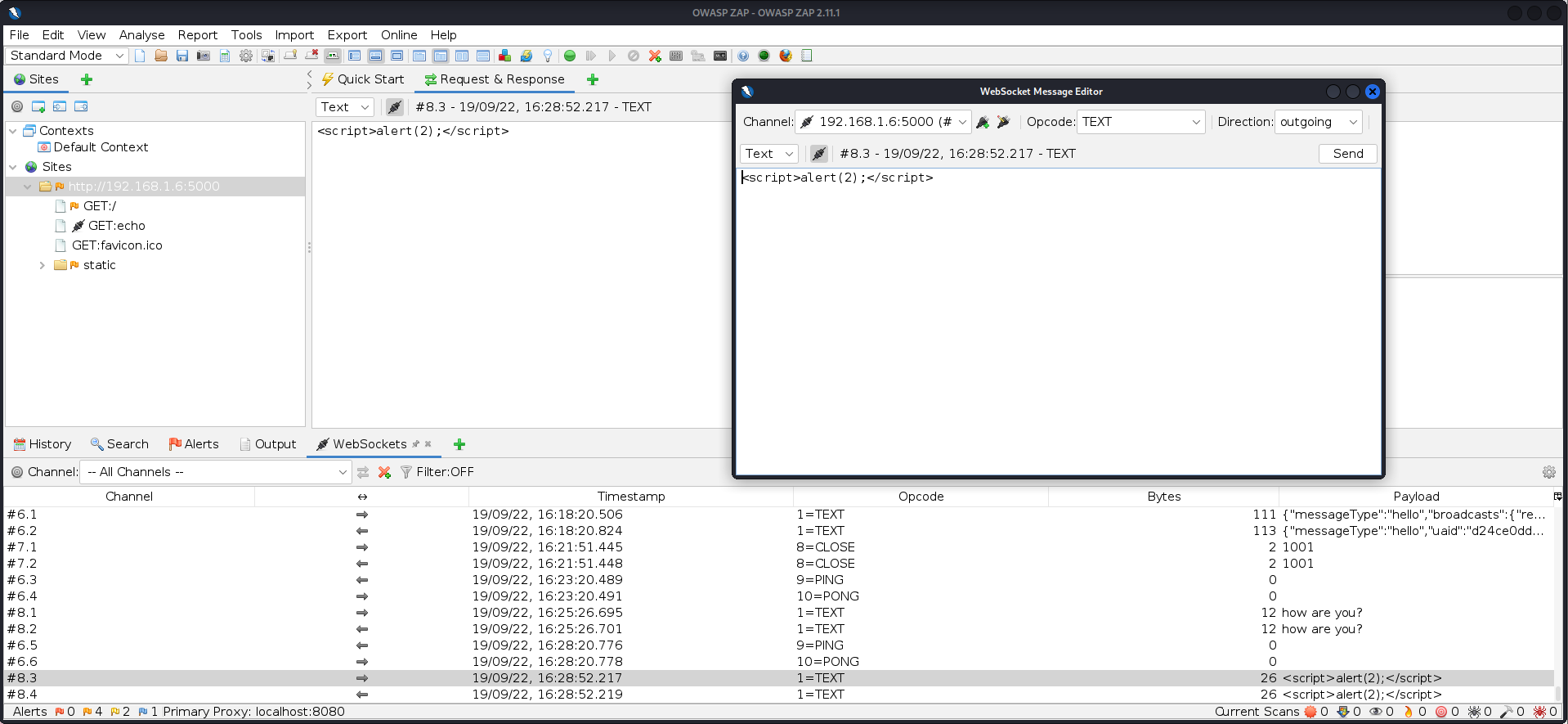The height and width of the screenshot is (724, 1568).
Task: Click the blue Help icon in toolbar
Action: coord(743,56)
